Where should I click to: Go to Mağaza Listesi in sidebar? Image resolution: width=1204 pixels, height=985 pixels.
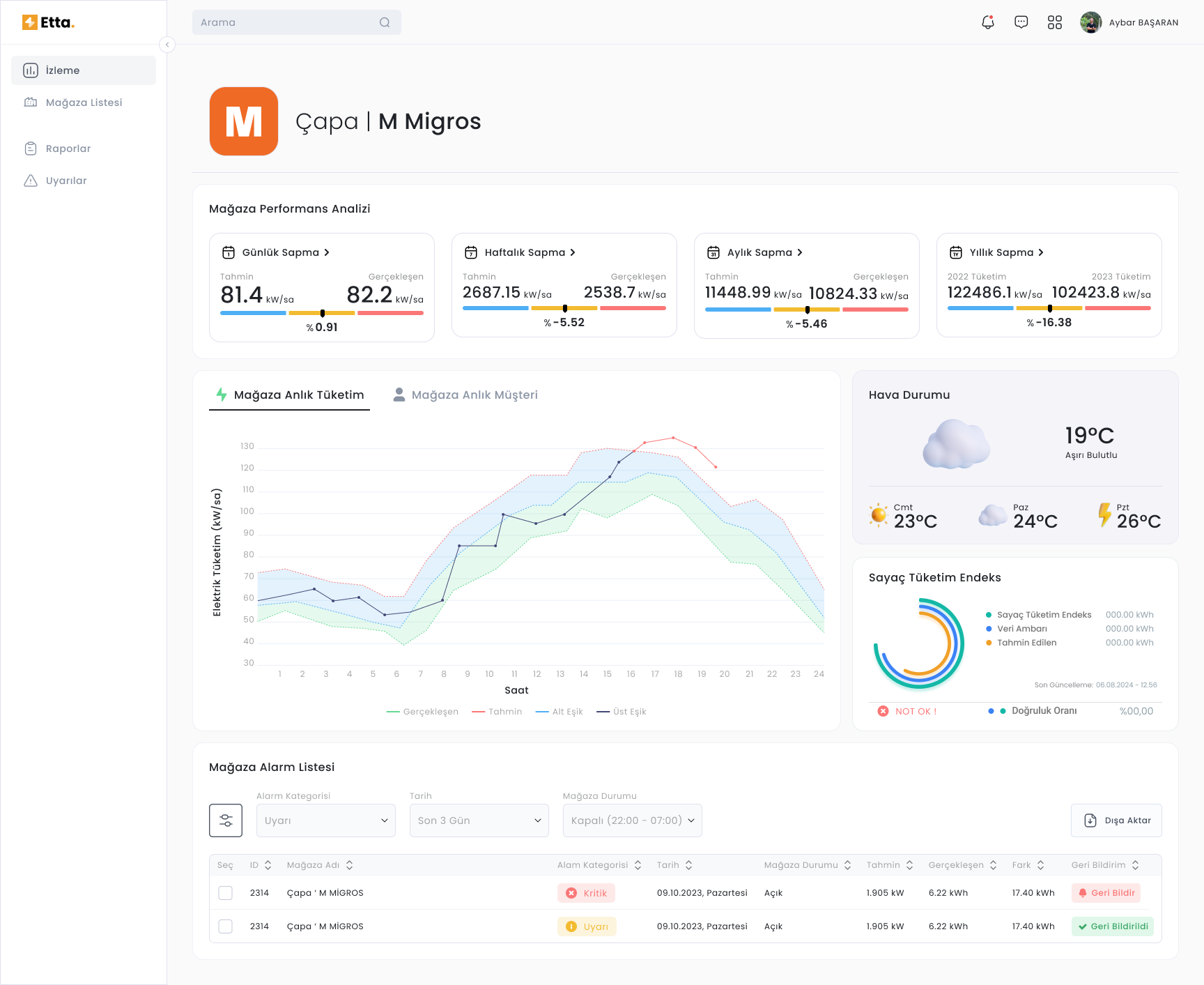pyautogui.click(x=84, y=102)
